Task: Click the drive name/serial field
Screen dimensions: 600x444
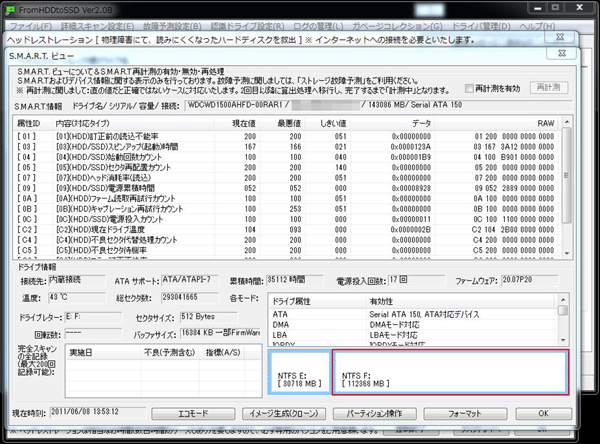Action: coord(378,105)
